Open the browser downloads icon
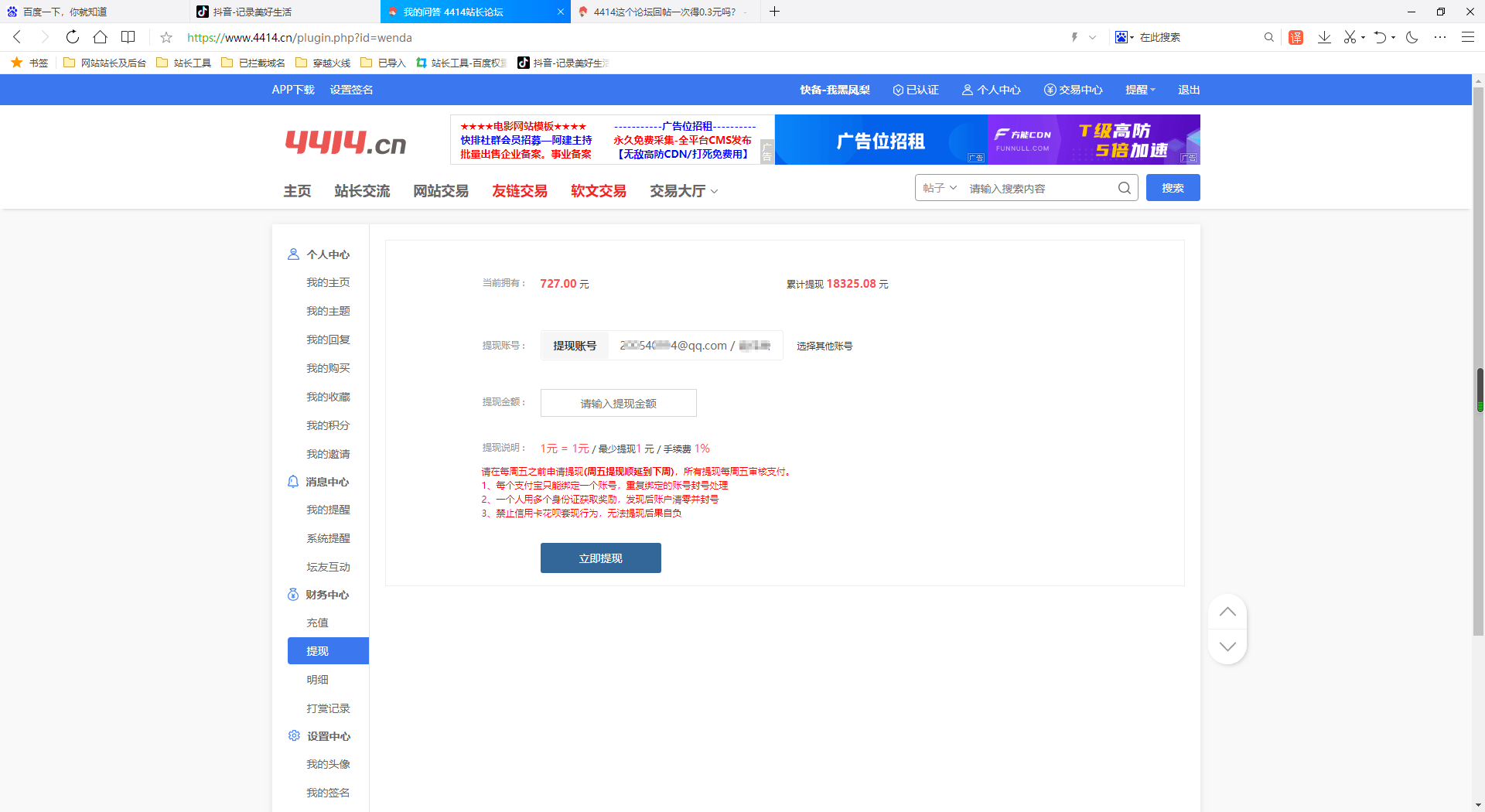1485x812 pixels. tap(1324, 37)
